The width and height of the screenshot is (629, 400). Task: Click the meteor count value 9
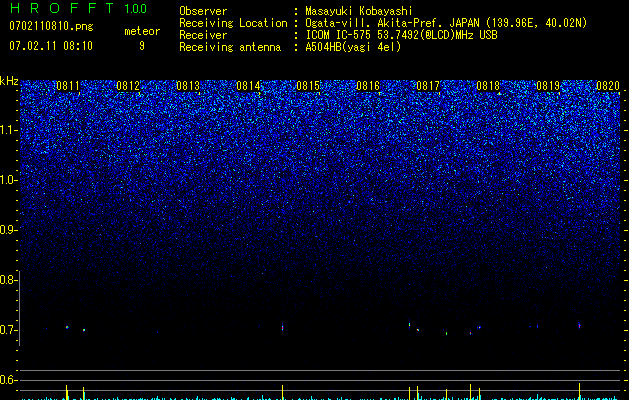142,46
